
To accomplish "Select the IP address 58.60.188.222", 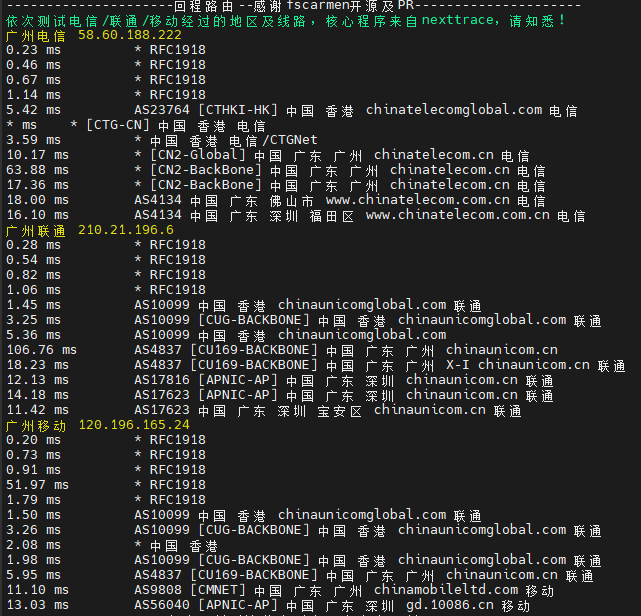I will pos(130,35).
